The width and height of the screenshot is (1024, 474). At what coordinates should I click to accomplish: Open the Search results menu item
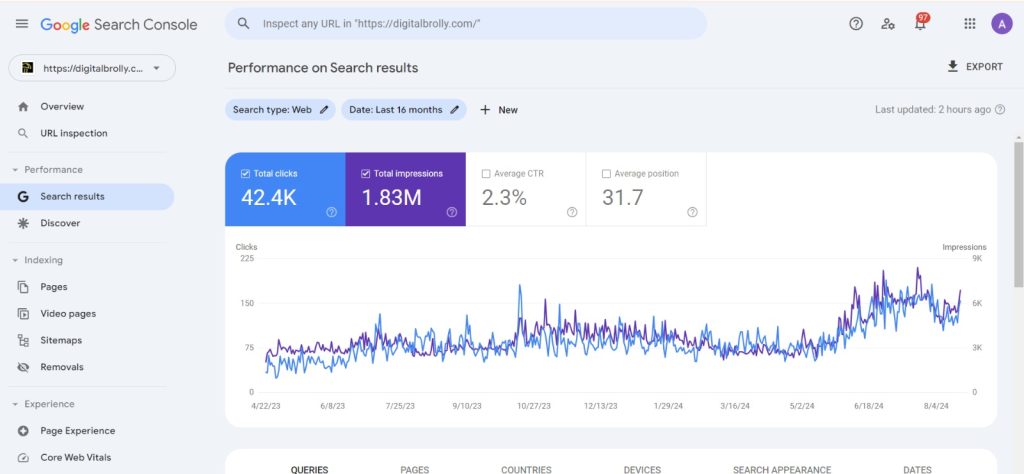[x=87, y=197]
